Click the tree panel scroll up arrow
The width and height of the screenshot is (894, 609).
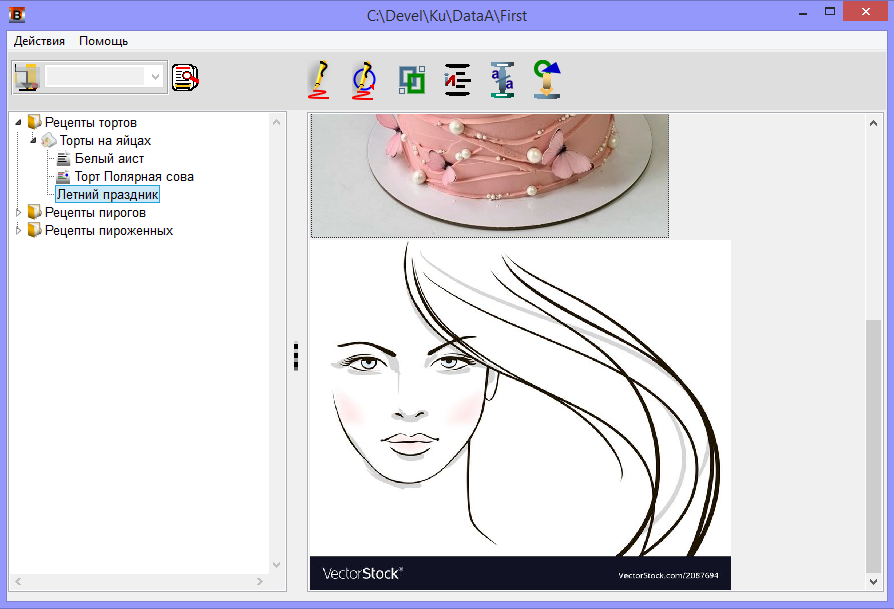click(277, 122)
